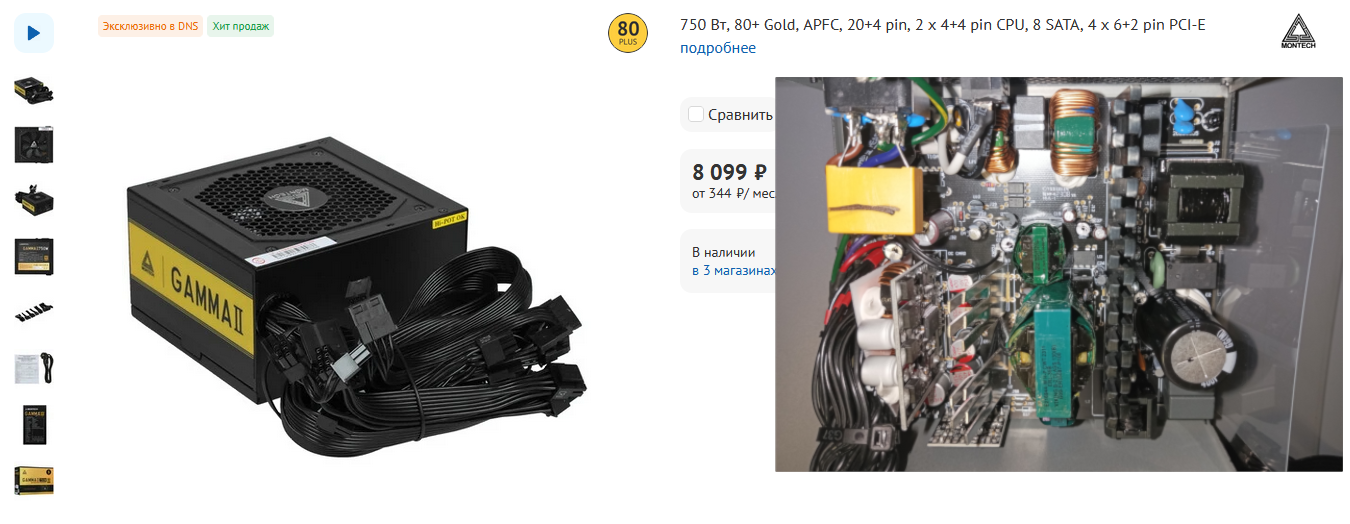The height and width of the screenshot is (524, 1350).
Task: Click the Хит продаж badge
Action: point(241,26)
